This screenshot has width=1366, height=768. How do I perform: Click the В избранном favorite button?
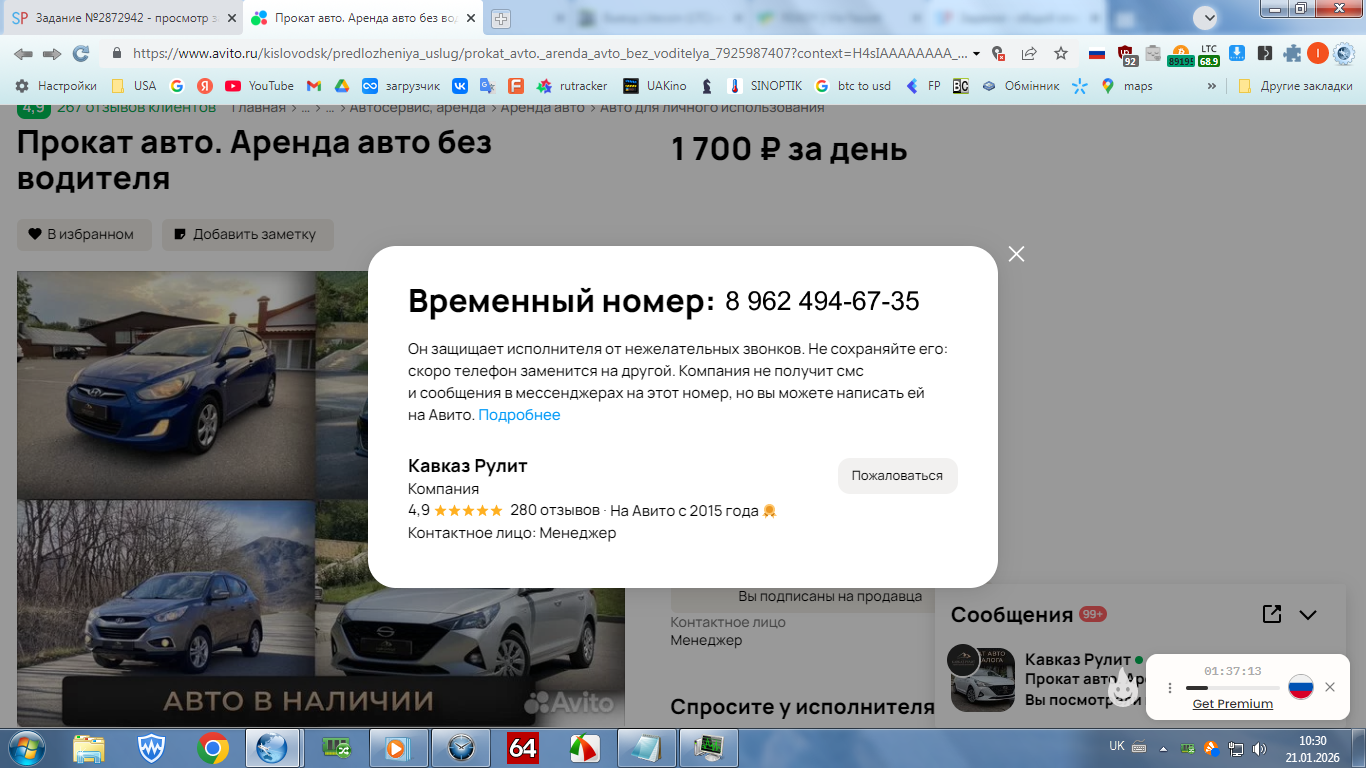coord(84,234)
